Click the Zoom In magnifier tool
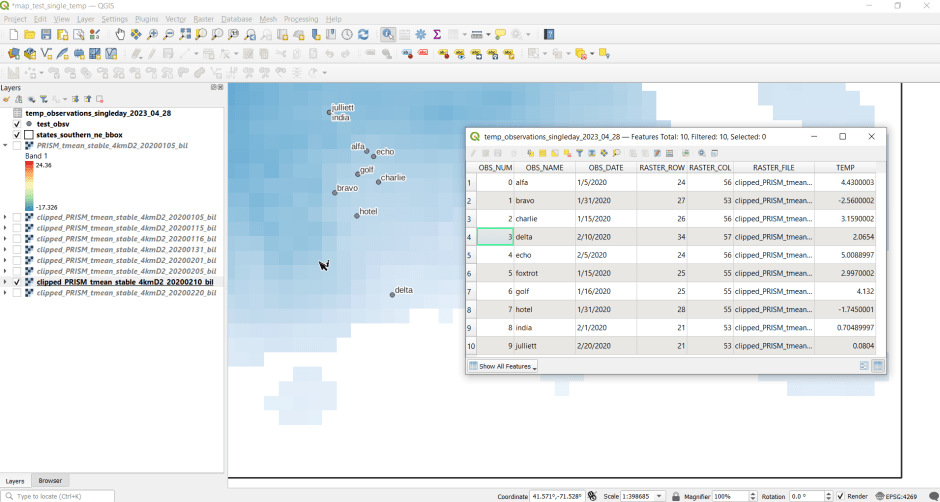Screen dimensions: 940x502 click(152, 35)
